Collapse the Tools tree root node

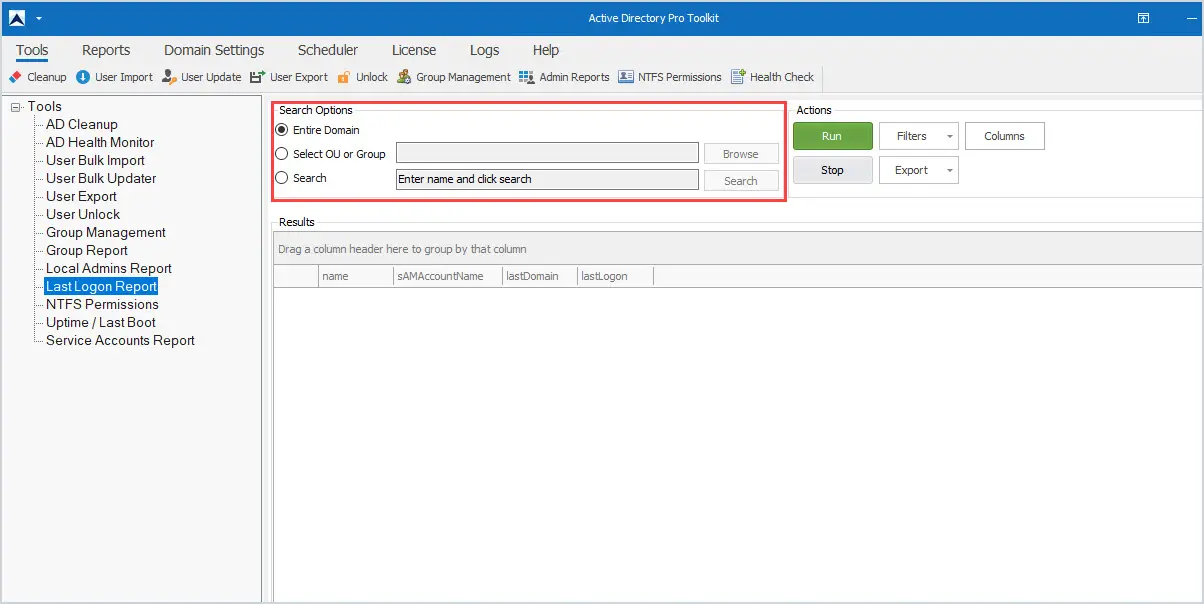(x=15, y=107)
